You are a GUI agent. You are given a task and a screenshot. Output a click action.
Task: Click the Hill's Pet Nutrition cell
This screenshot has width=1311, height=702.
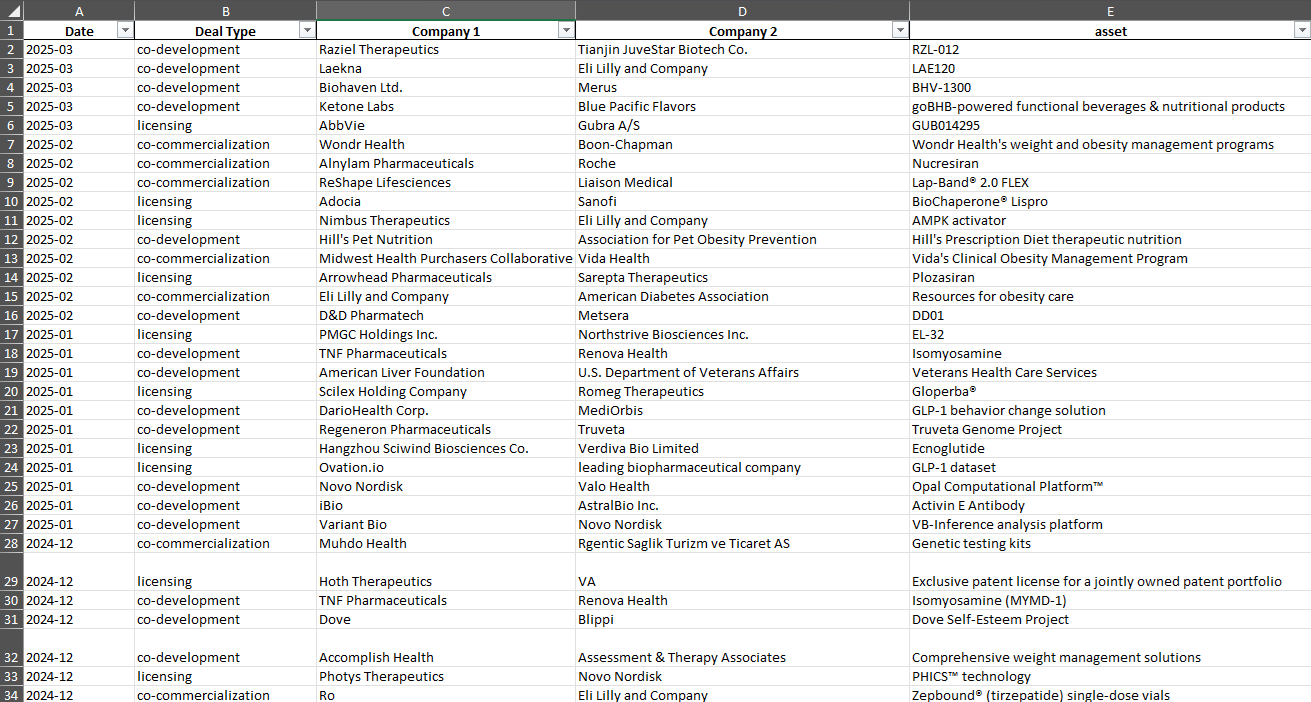(x=446, y=240)
